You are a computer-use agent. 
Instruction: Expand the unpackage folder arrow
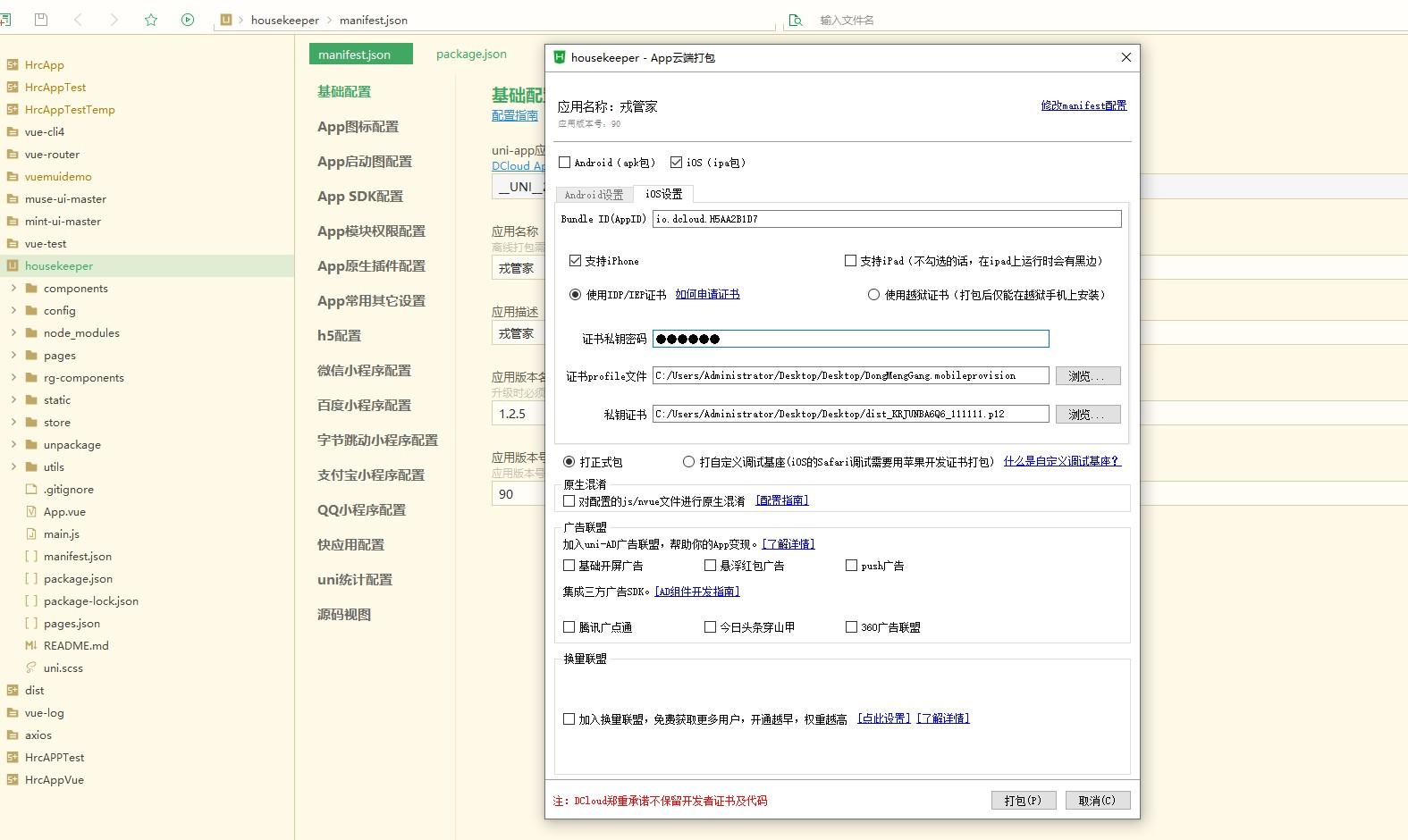coord(13,444)
